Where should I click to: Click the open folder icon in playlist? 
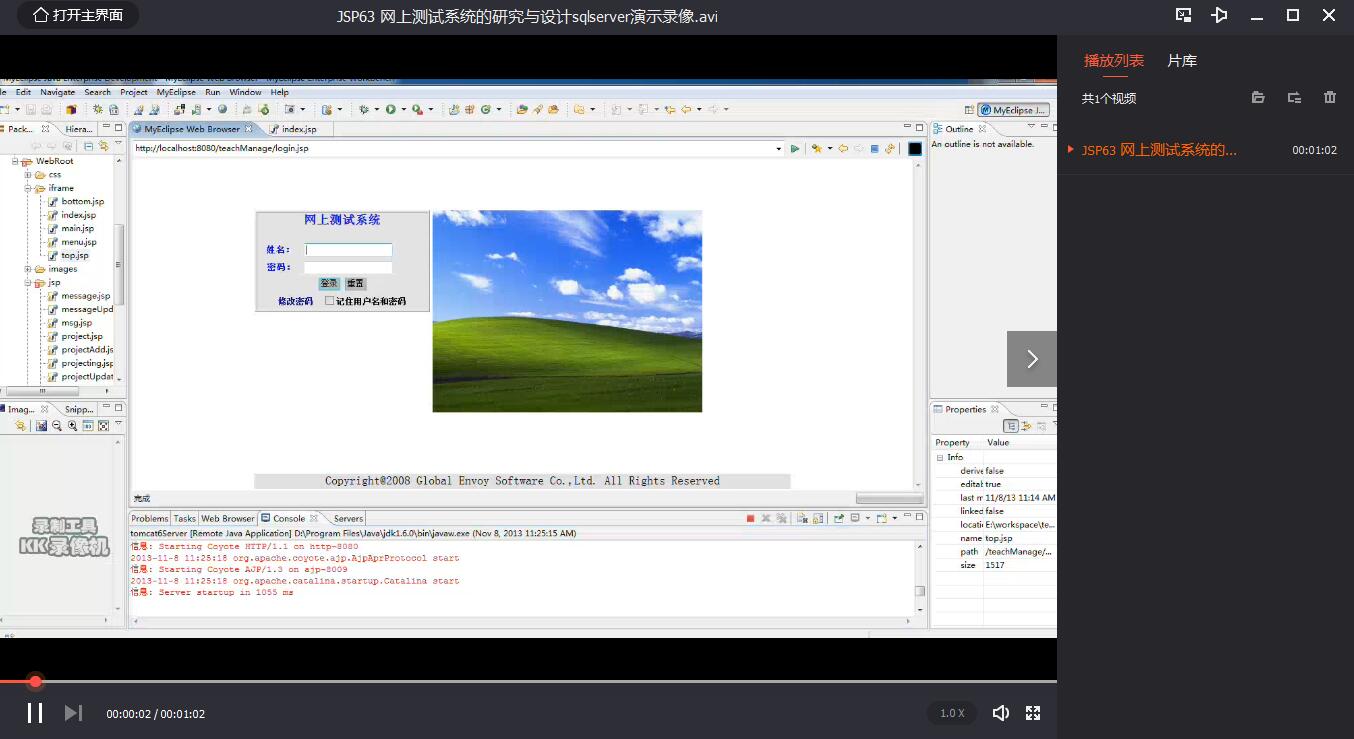(x=1258, y=97)
